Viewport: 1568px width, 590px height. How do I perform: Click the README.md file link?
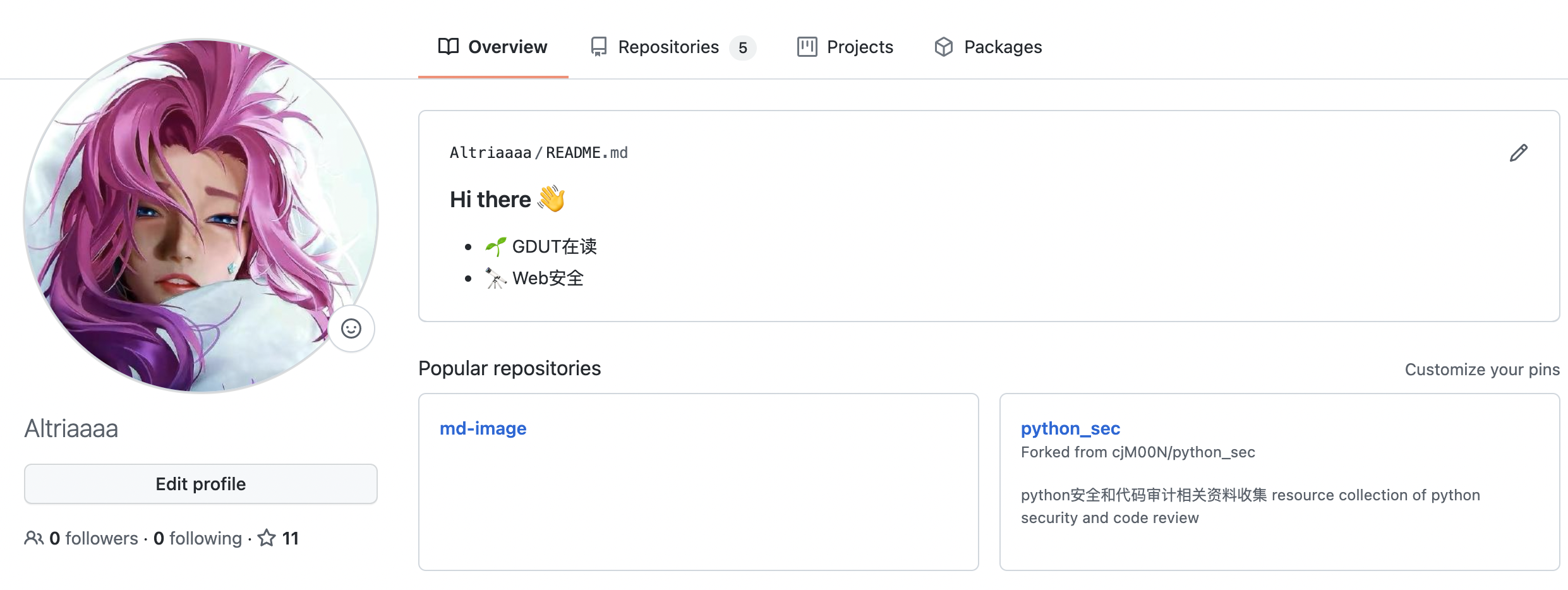pos(587,153)
